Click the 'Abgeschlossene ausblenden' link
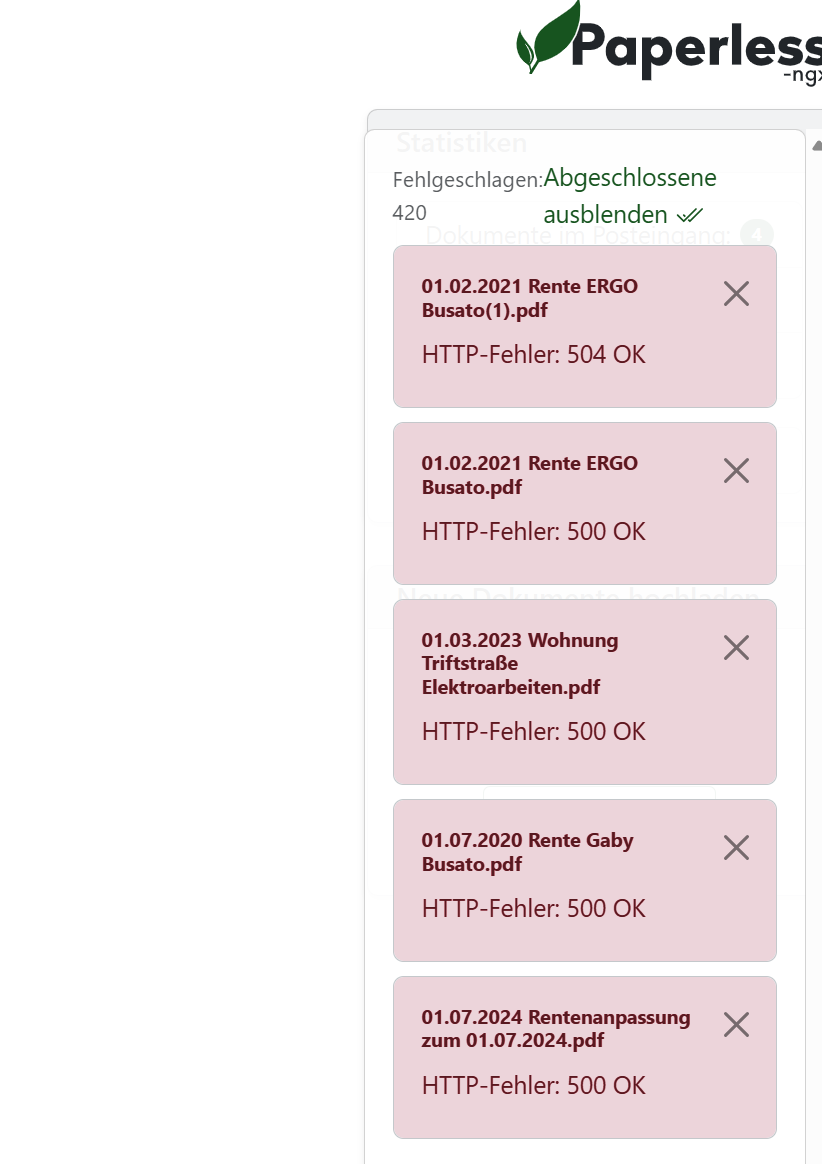This screenshot has height=1164, width=822. pyautogui.click(x=629, y=196)
